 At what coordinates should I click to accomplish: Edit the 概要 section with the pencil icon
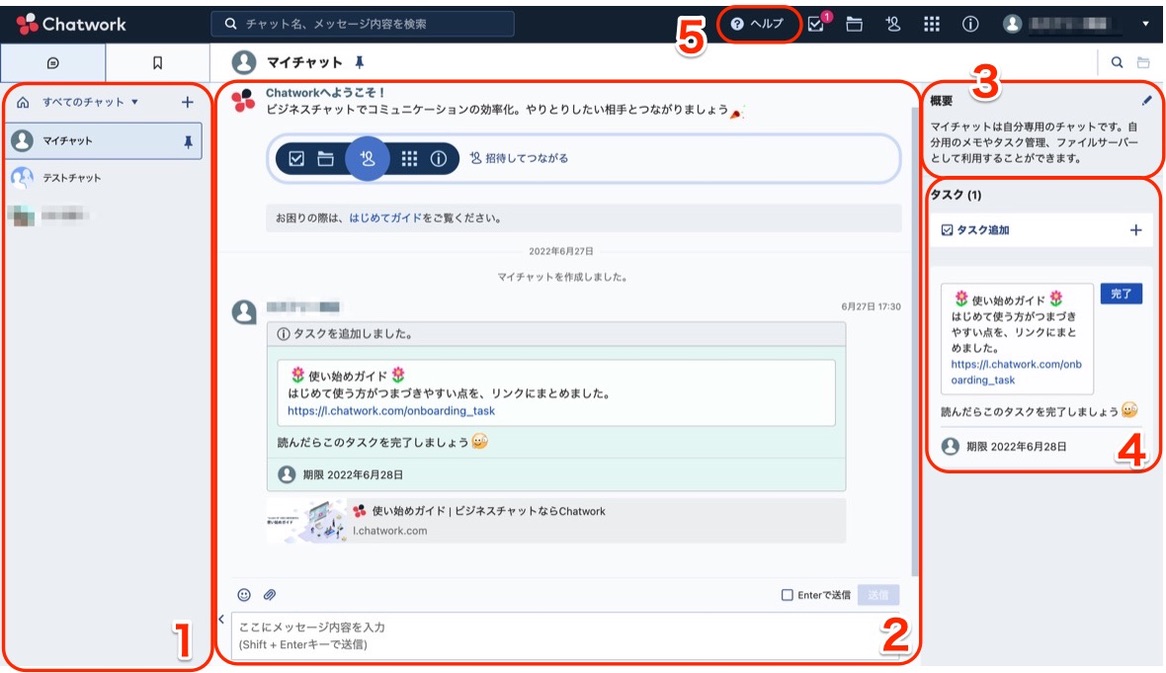pos(1146,100)
